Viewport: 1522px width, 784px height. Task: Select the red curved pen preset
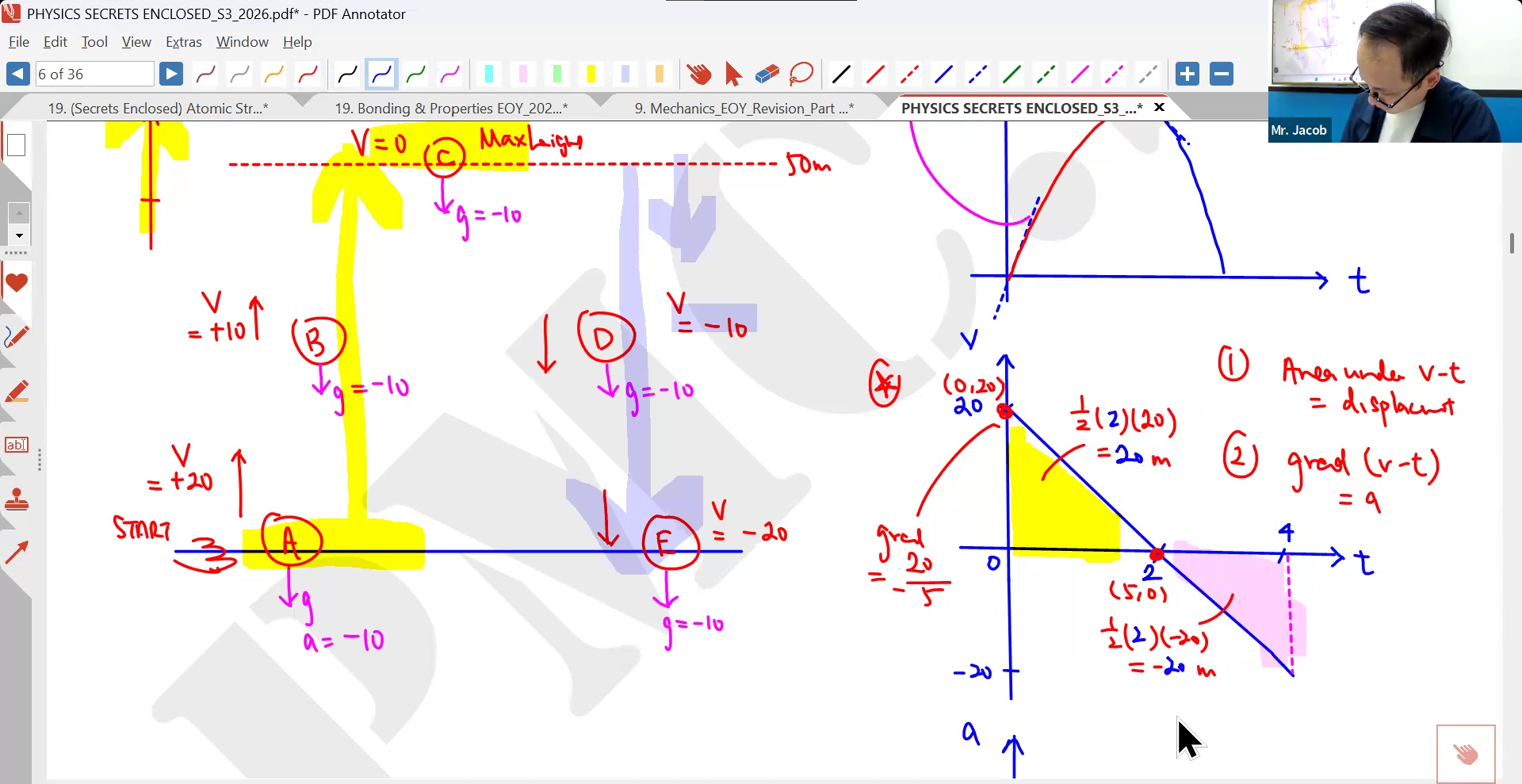[x=308, y=75]
